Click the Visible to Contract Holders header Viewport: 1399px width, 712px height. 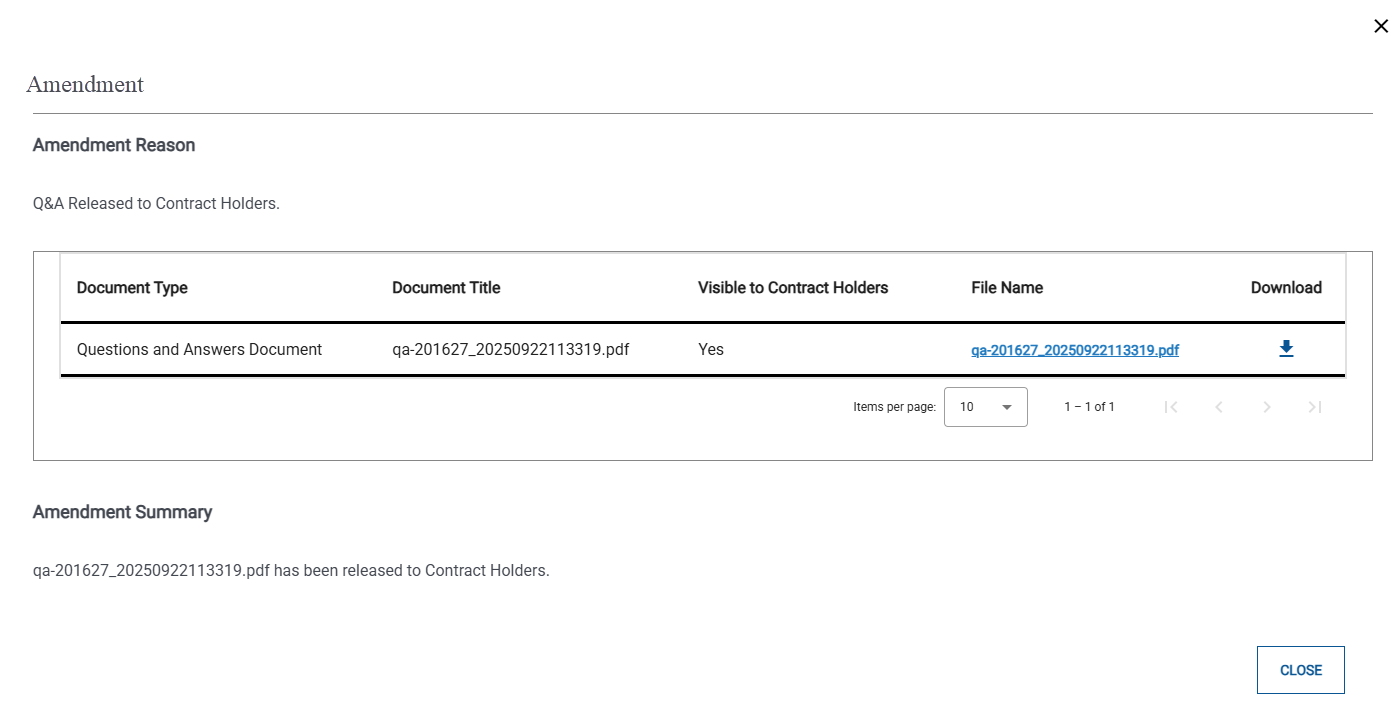792,287
